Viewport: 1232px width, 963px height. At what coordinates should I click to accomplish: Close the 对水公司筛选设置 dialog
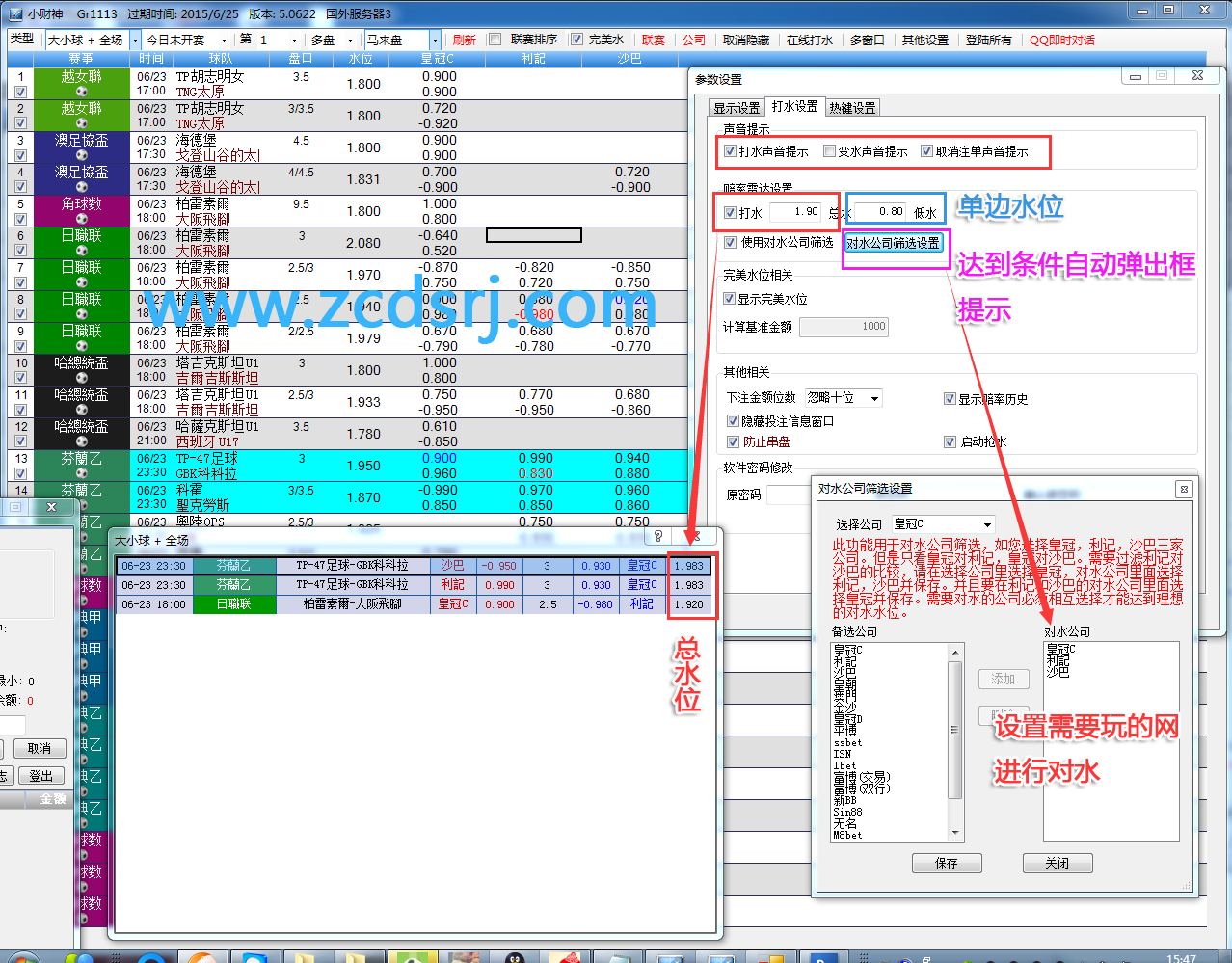point(1184,490)
